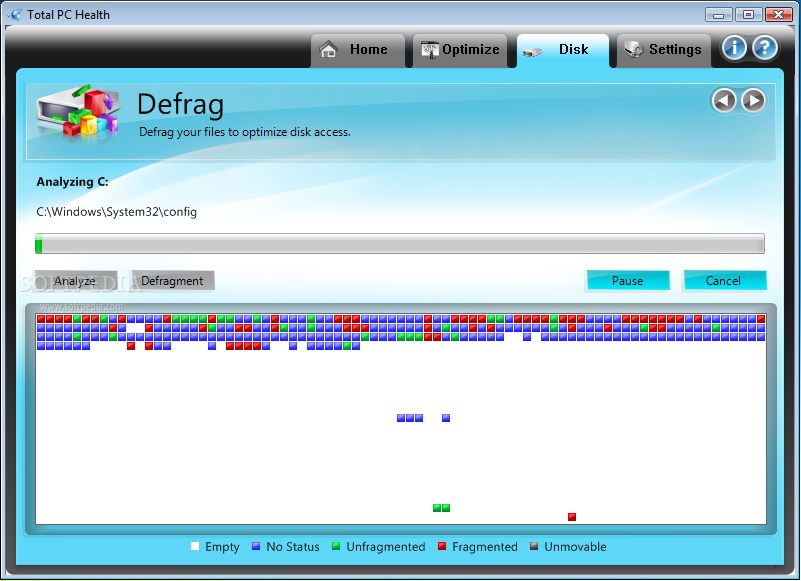
Task: Cancel the disk analysis
Action: click(724, 281)
